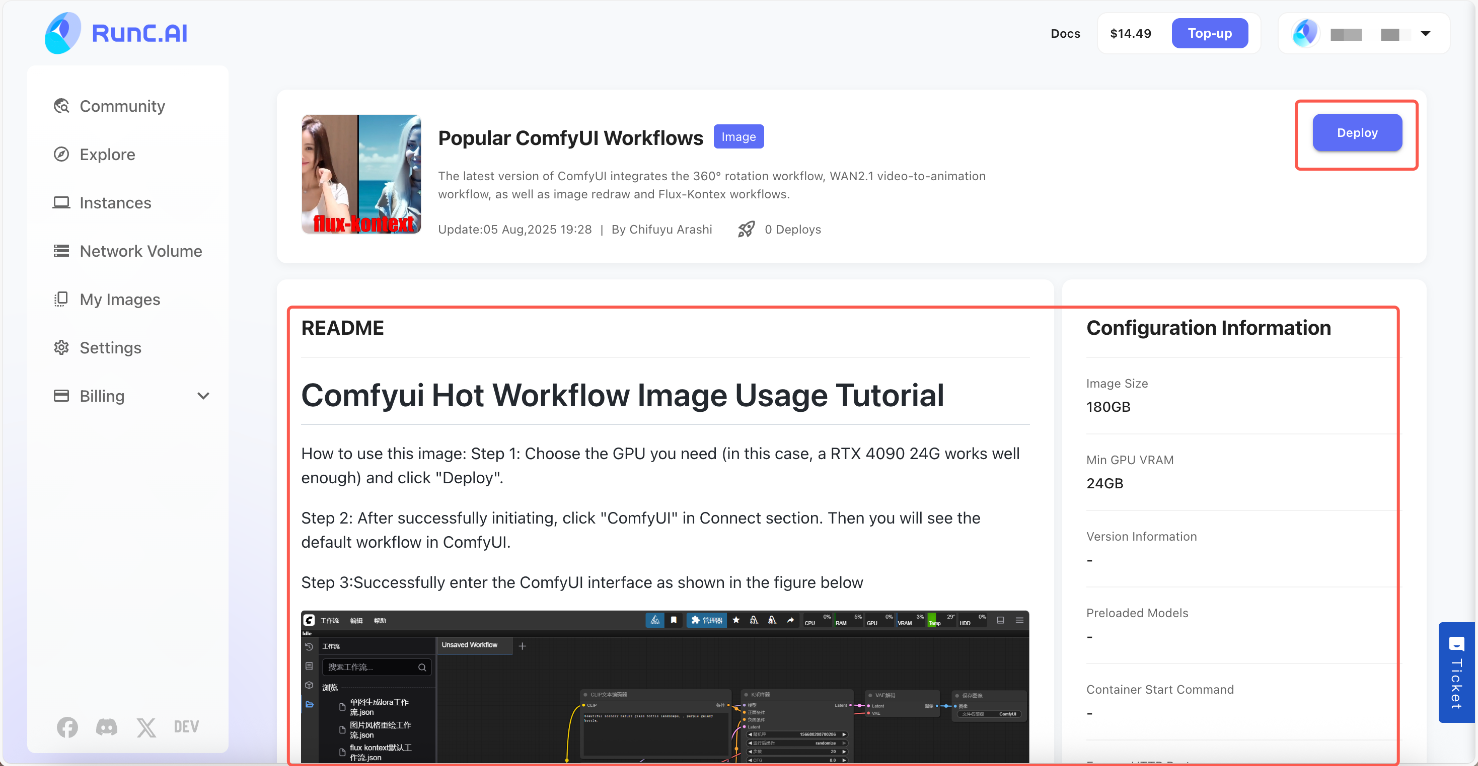The height and width of the screenshot is (766, 1478).
Task: Click the $14.49 balance amount
Action: click(x=1131, y=34)
